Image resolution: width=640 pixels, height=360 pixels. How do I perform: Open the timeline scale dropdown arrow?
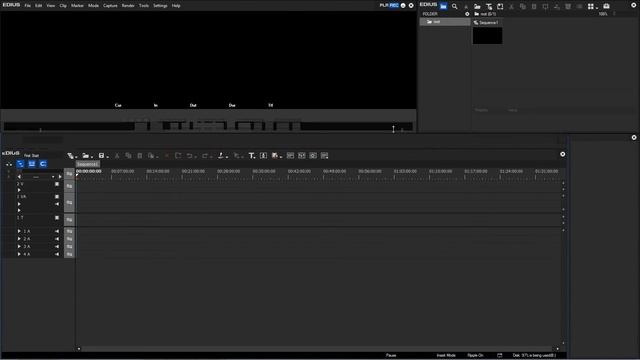[x=53, y=177]
